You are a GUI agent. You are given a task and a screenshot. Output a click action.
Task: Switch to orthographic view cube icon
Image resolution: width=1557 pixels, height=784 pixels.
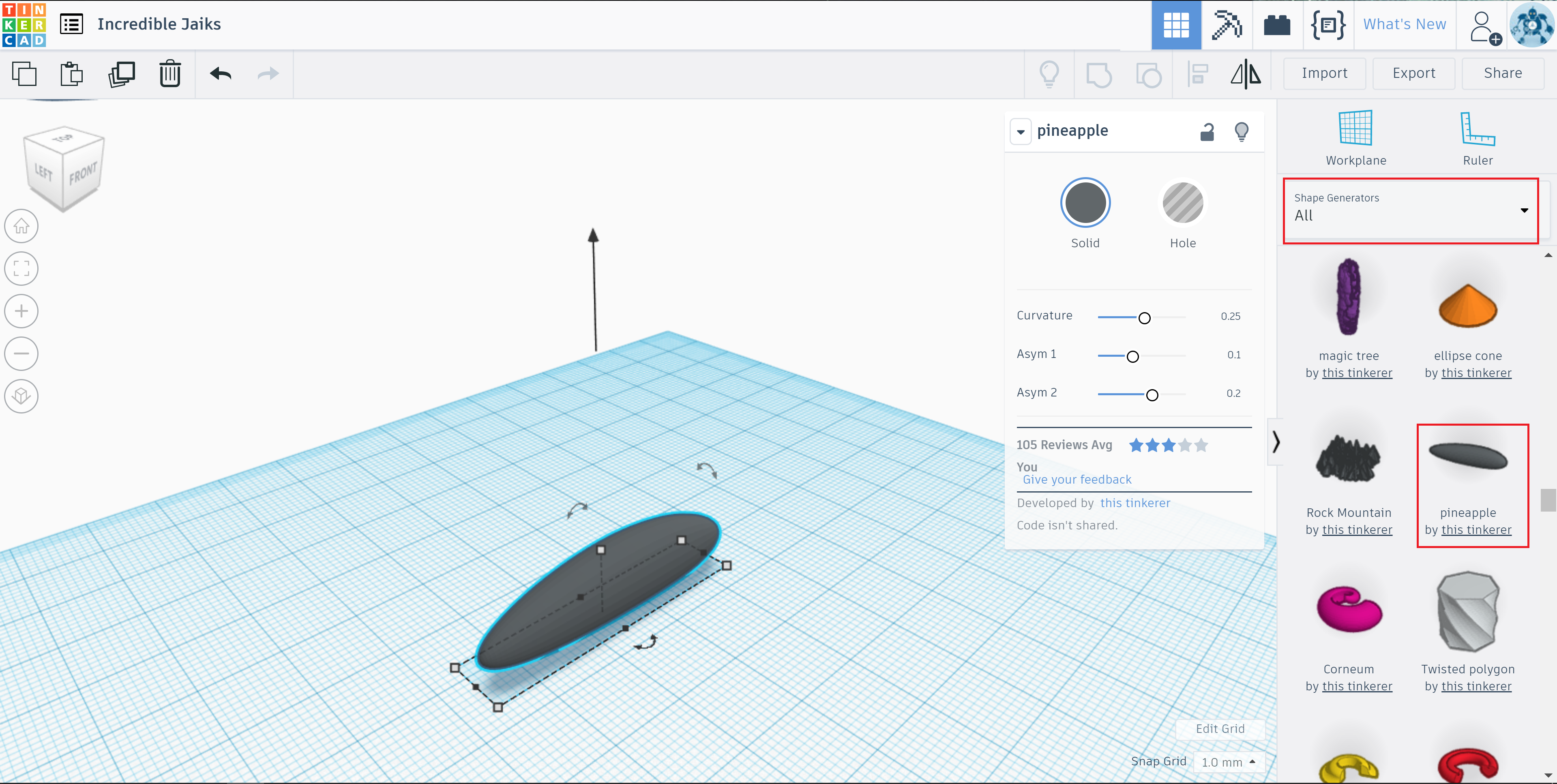pos(21,396)
